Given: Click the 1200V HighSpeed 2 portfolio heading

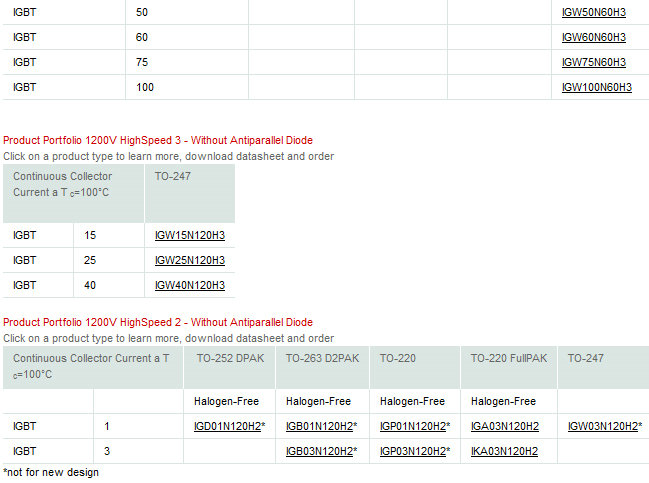Looking at the screenshot, I should (x=157, y=323).
